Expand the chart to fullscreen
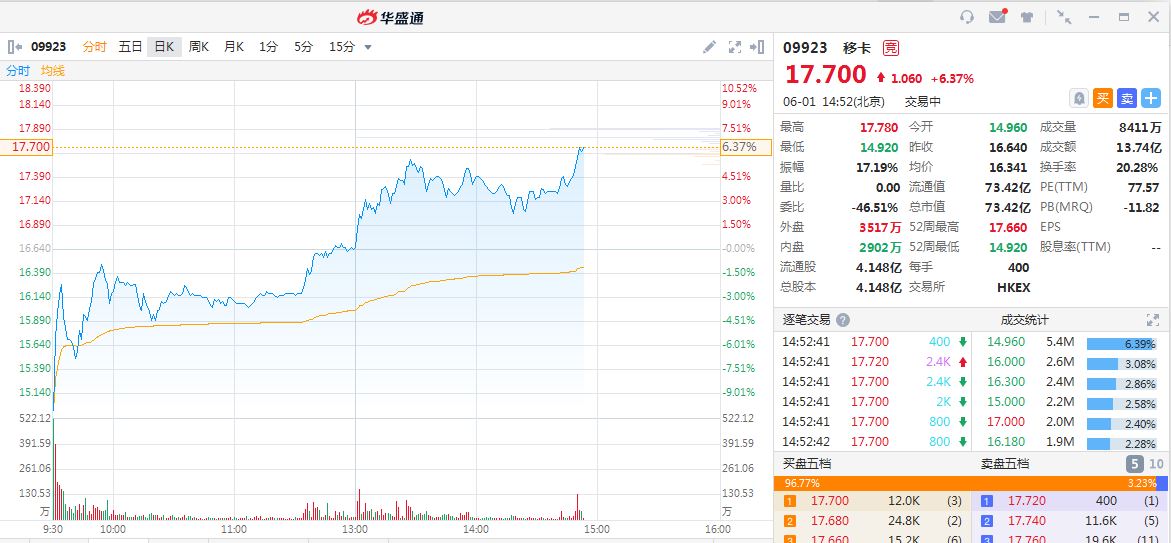 (735, 47)
